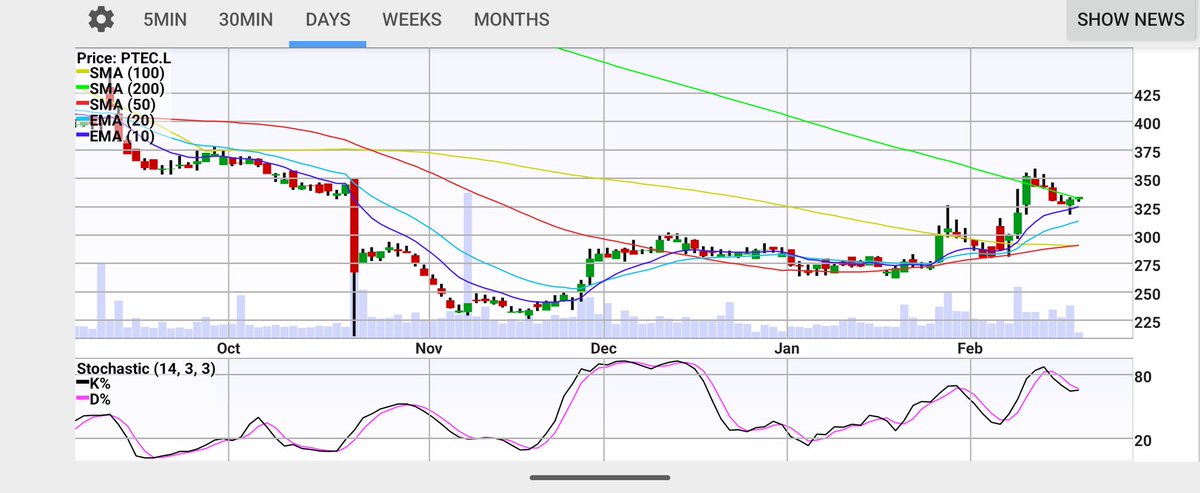Screen dimensions: 1200x493
Task: Switch to the 30MIN timeframe tab
Action: (x=247, y=19)
